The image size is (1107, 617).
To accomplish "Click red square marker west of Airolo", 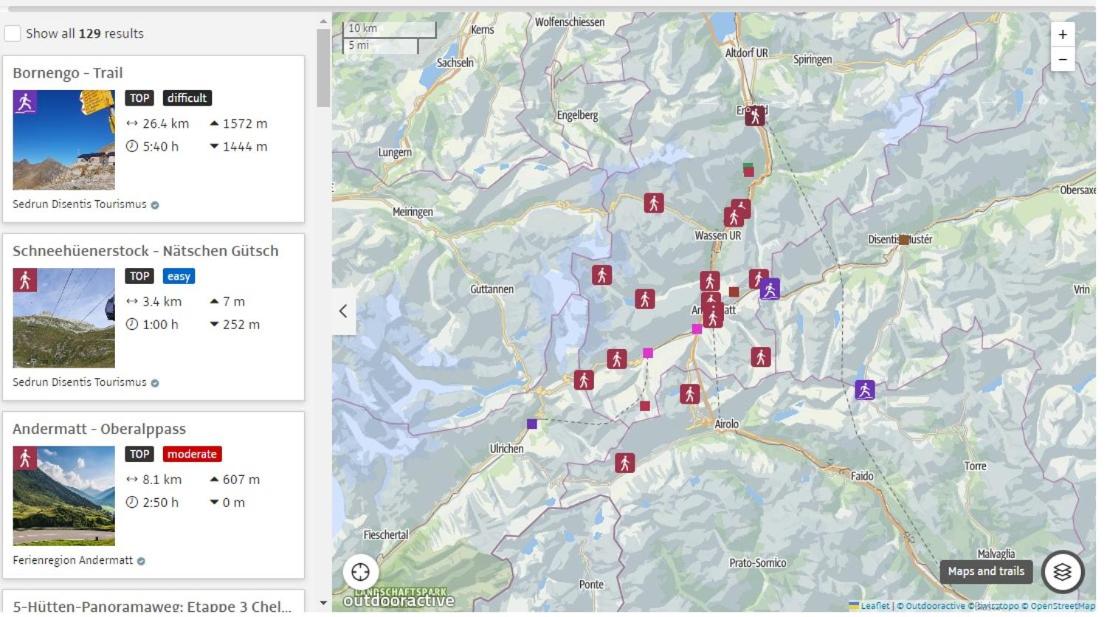I will pyautogui.click(x=645, y=406).
